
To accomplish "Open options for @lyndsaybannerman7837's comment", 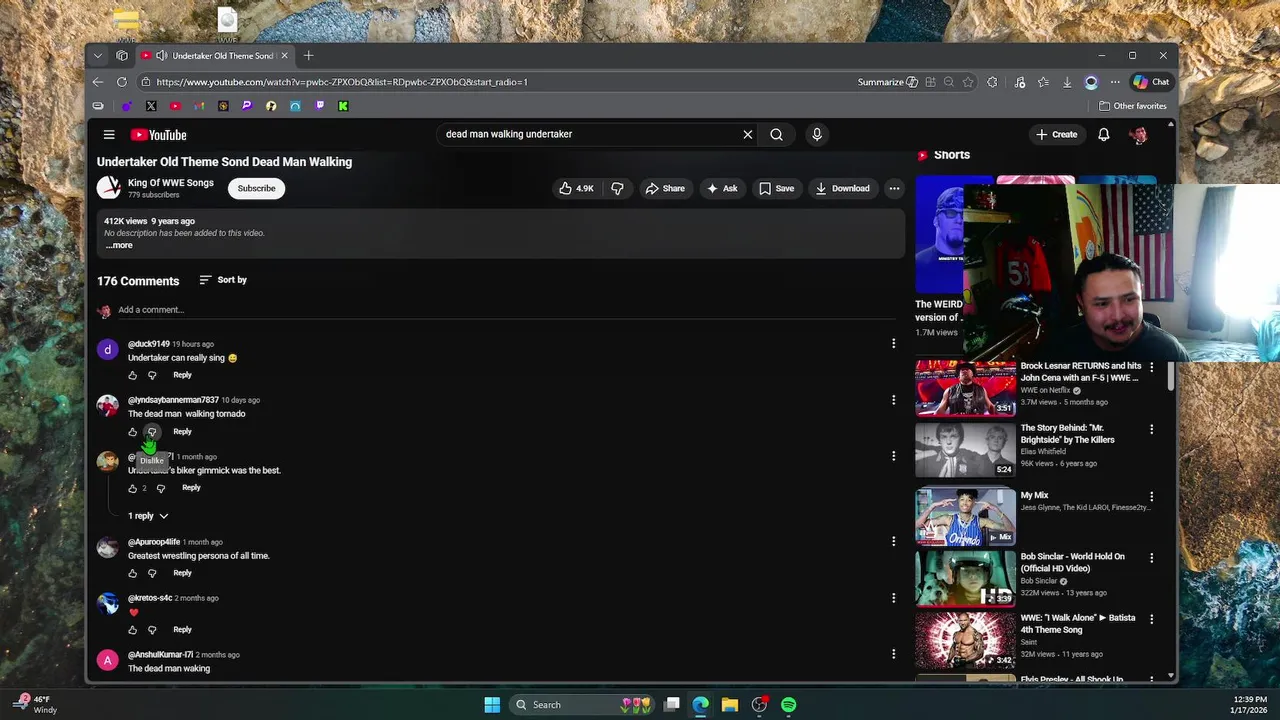I will (893, 399).
